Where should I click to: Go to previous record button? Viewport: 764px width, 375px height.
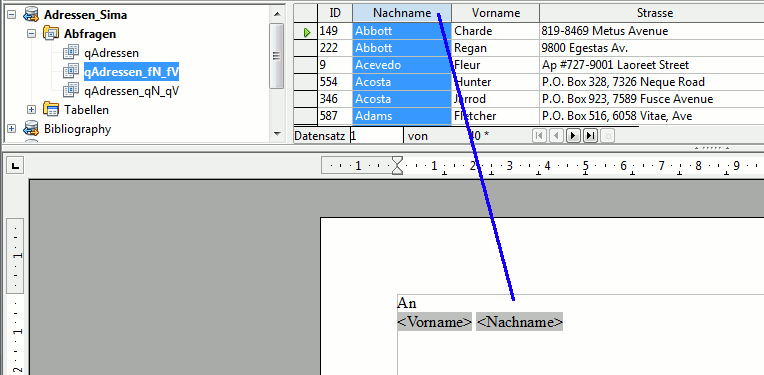click(x=556, y=135)
